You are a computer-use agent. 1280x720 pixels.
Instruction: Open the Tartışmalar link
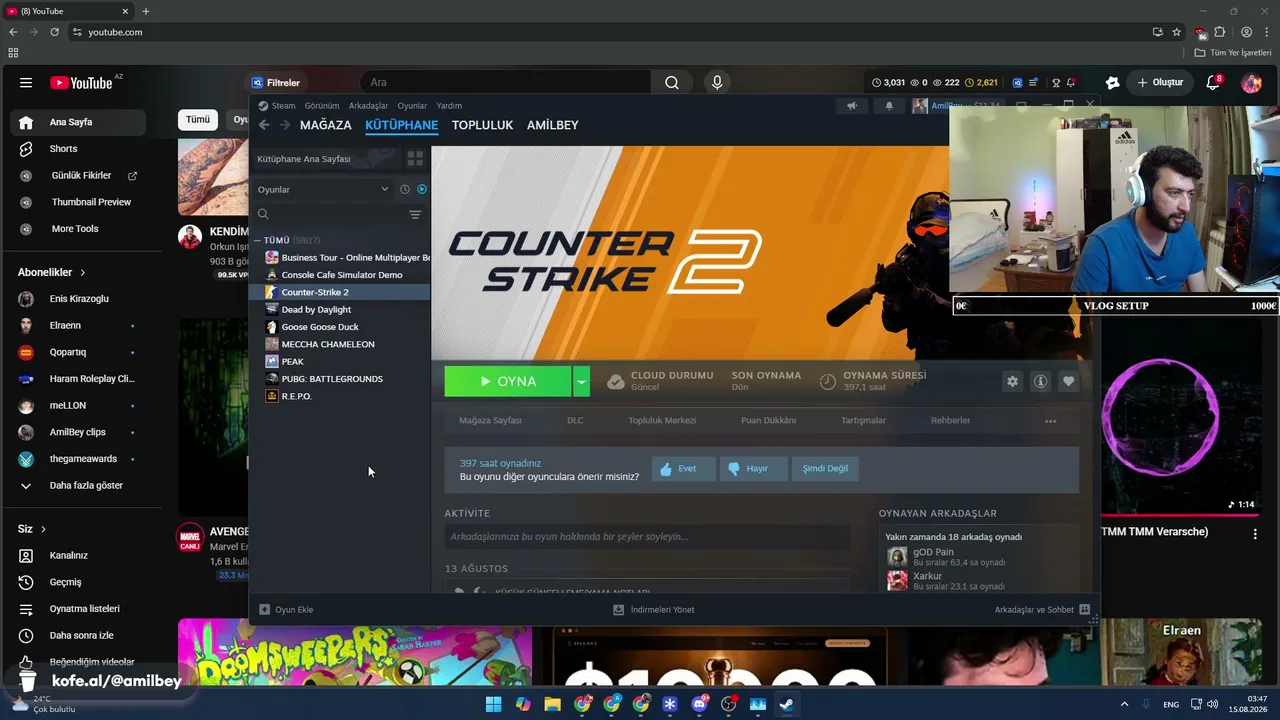(x=863, y=421)
